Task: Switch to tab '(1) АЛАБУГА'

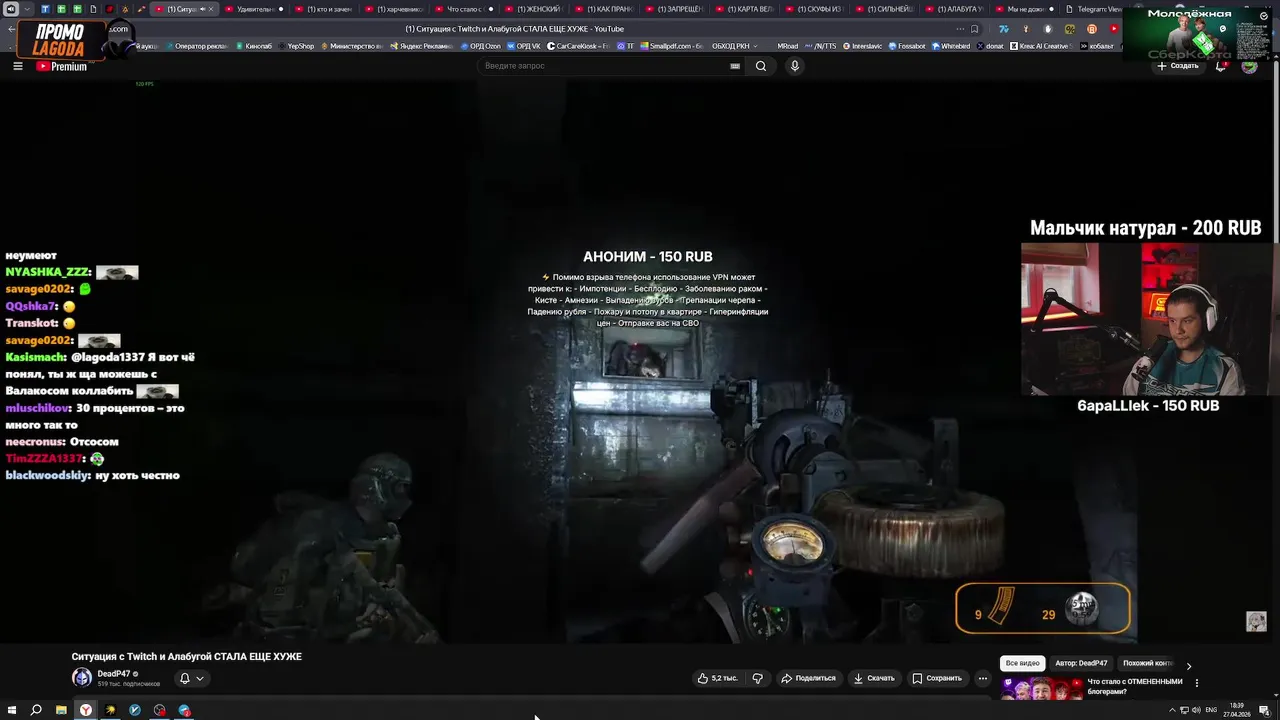Action: click(954, 9)
